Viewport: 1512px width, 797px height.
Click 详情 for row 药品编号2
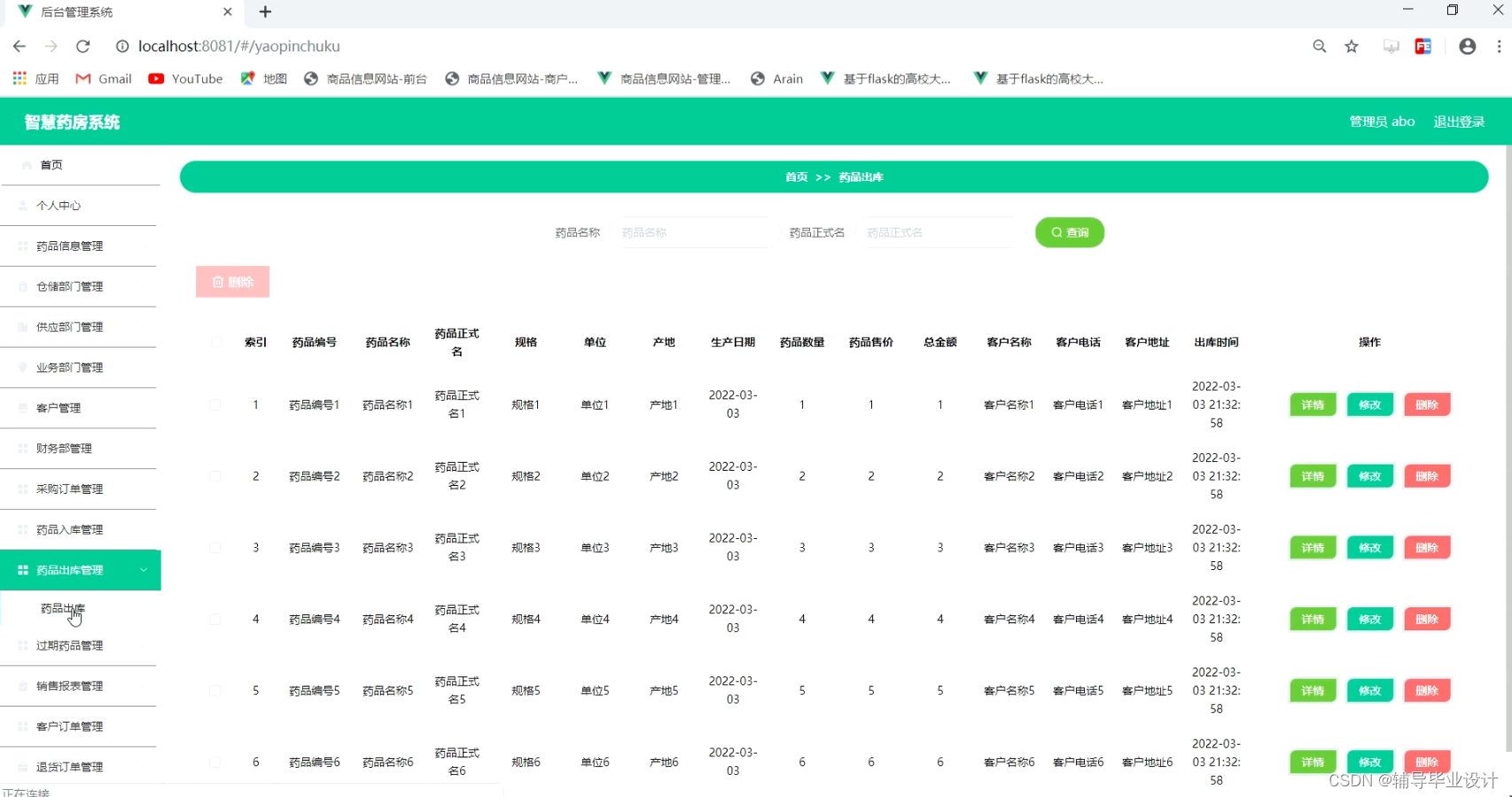point(1313,476)
